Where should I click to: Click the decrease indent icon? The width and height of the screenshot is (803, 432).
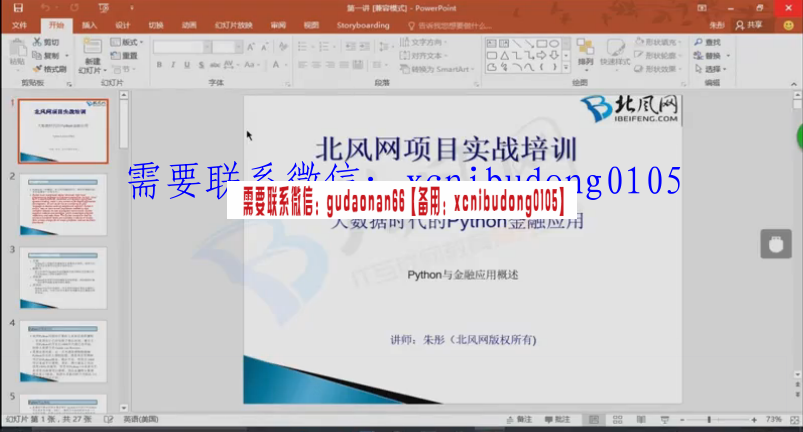click(x=351, y=47)
